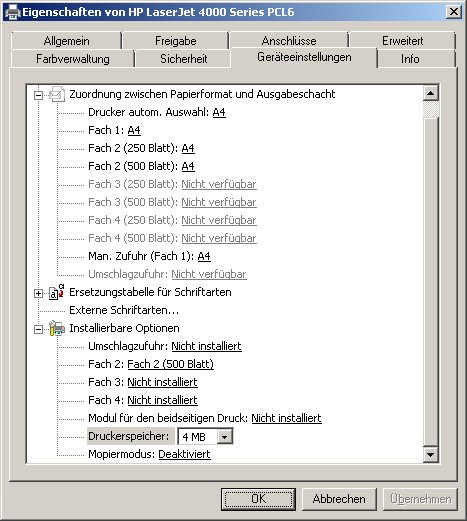
Task: Select the Externe Schriftarten... item
Action: click(124, 310)
